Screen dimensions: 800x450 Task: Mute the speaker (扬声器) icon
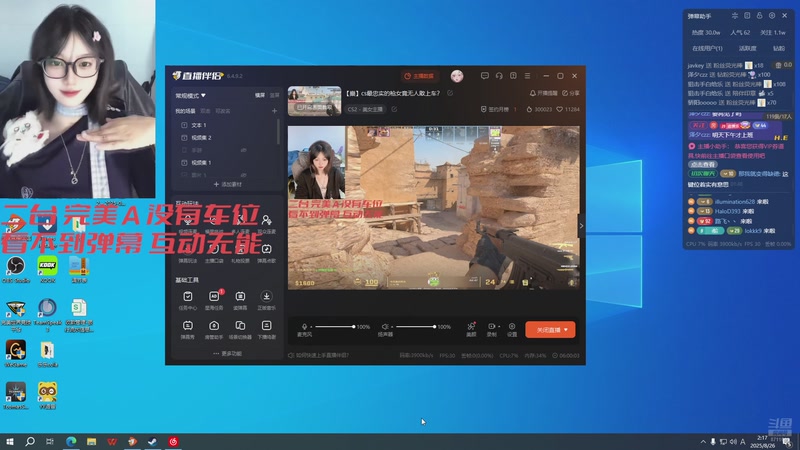385,327
